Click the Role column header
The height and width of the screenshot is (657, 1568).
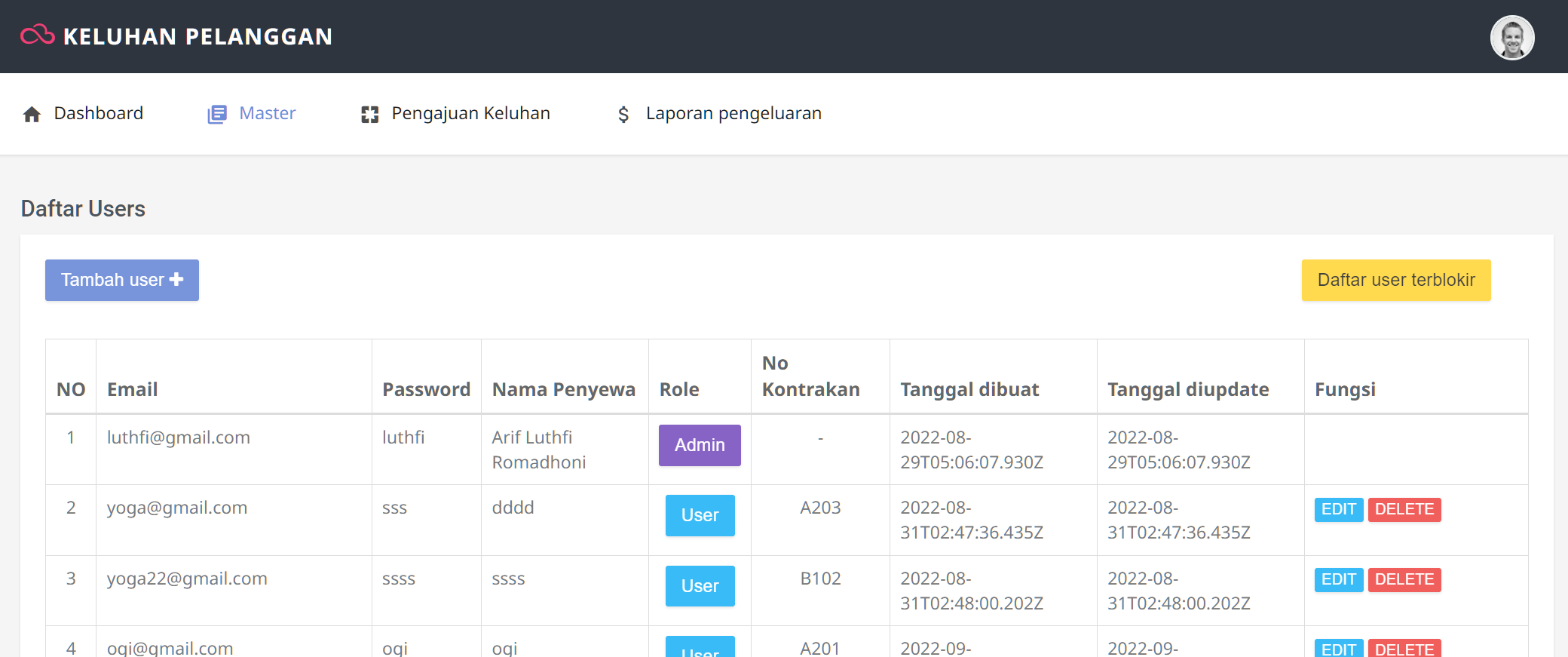[679, 389]
